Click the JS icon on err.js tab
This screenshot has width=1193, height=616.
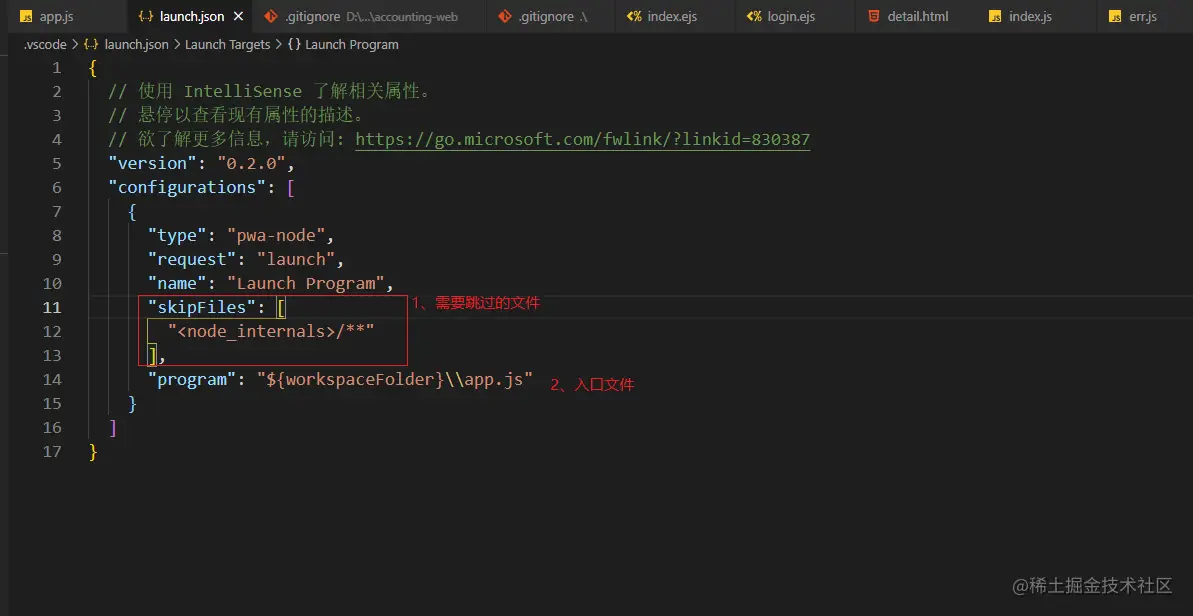[x=1115, y=16]
